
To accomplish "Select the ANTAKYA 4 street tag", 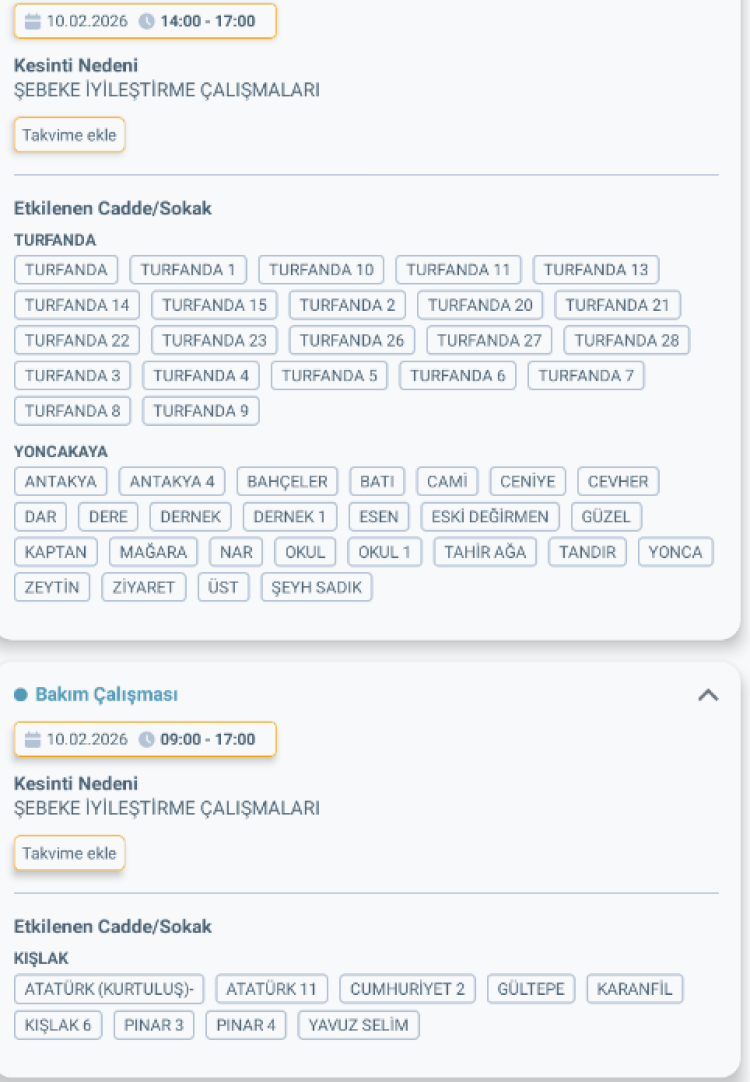I will 172,482.
